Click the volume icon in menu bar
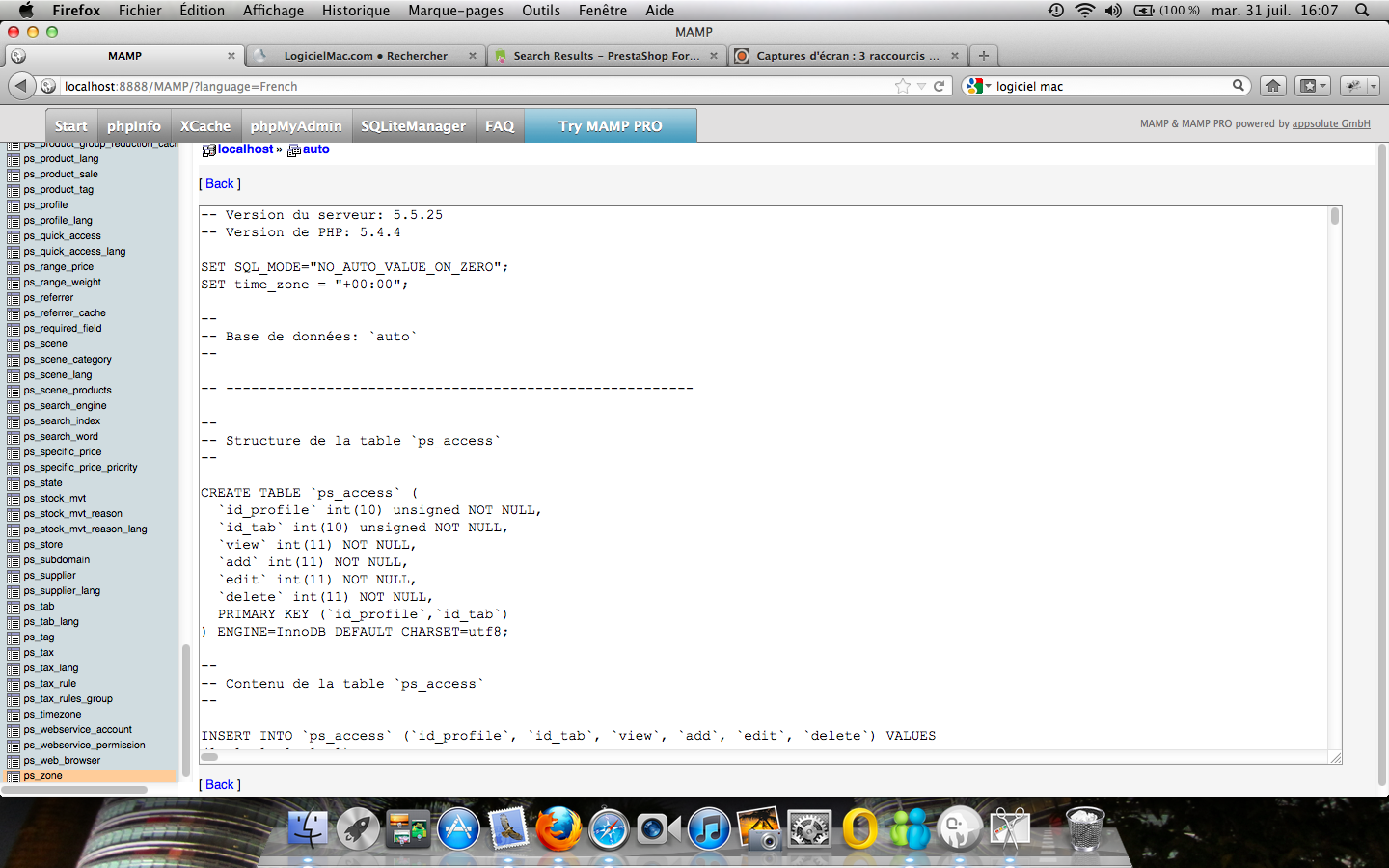The width and height of the screenshot is (1389, 868). tap(1113, 10)
